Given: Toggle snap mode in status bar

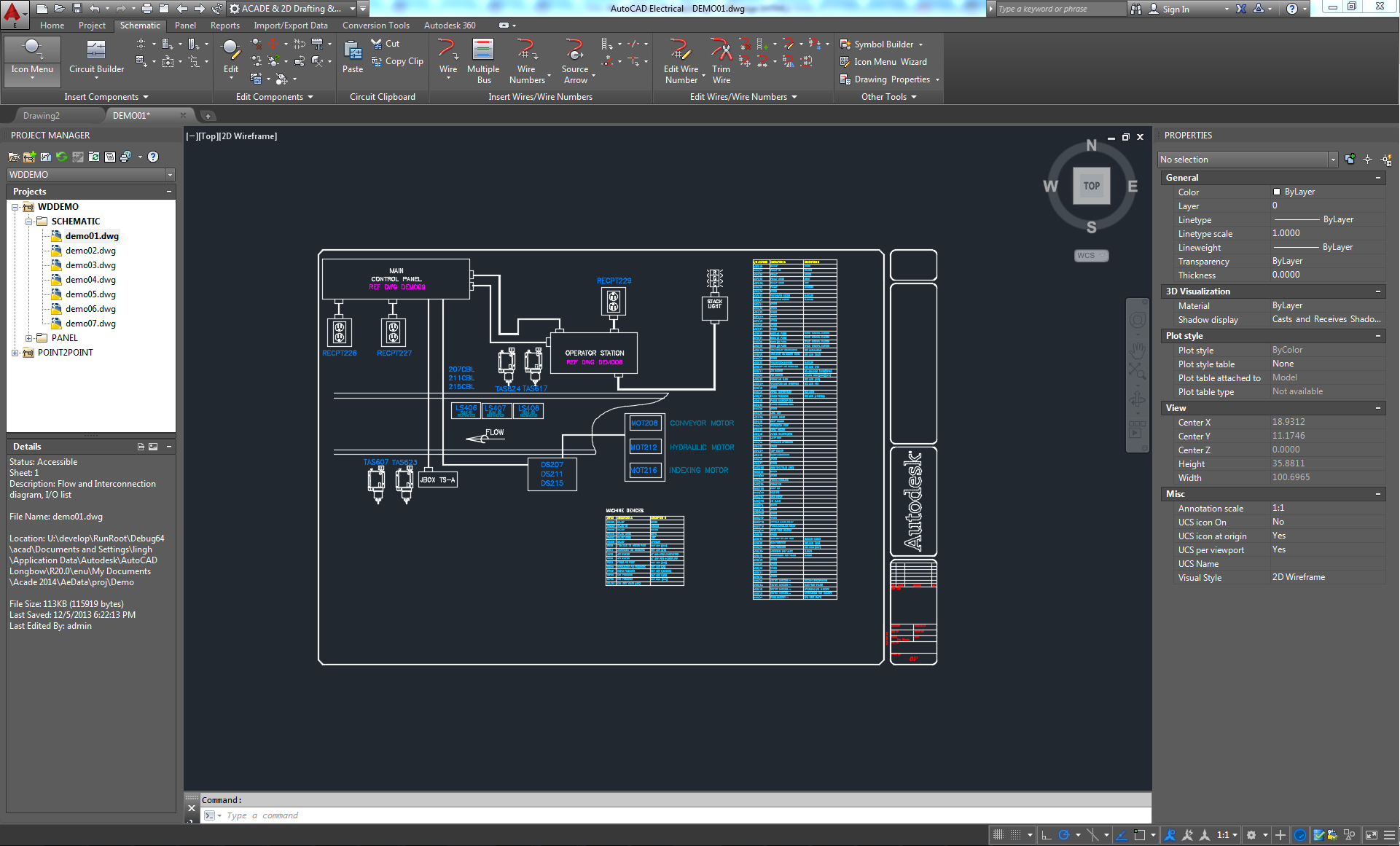Looking at the screenshot, I should [x=1015, y=835].
